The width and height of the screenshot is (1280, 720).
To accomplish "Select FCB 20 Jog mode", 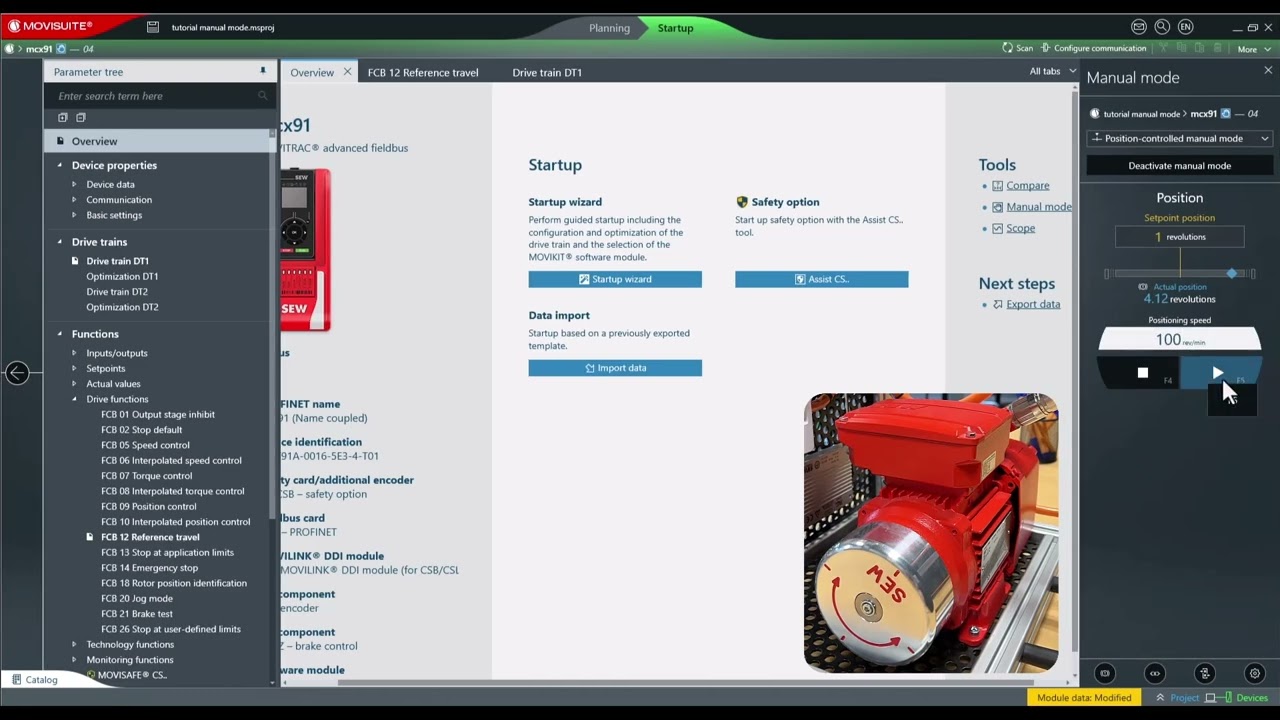I will pyautogui.click(x=137, y=598).
